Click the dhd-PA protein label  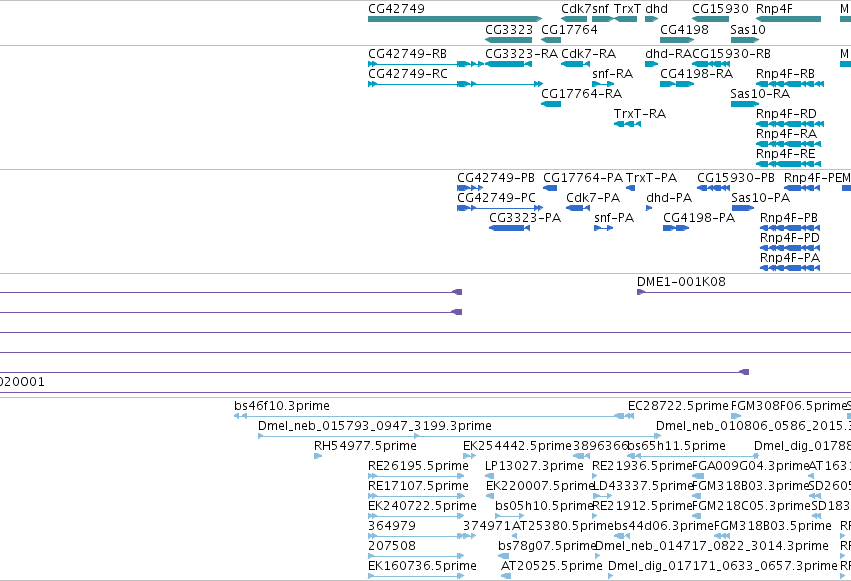coord(669,198)
